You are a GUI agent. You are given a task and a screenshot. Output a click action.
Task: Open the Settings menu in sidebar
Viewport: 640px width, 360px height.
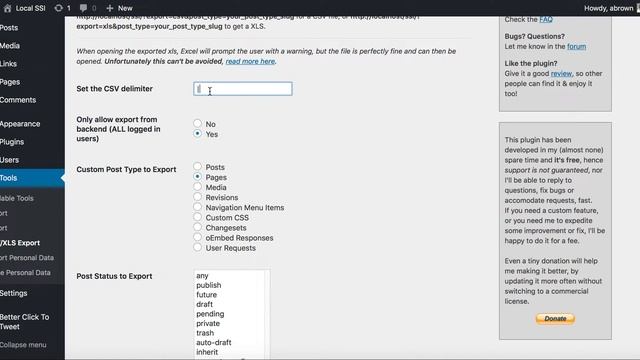[13, 293]
